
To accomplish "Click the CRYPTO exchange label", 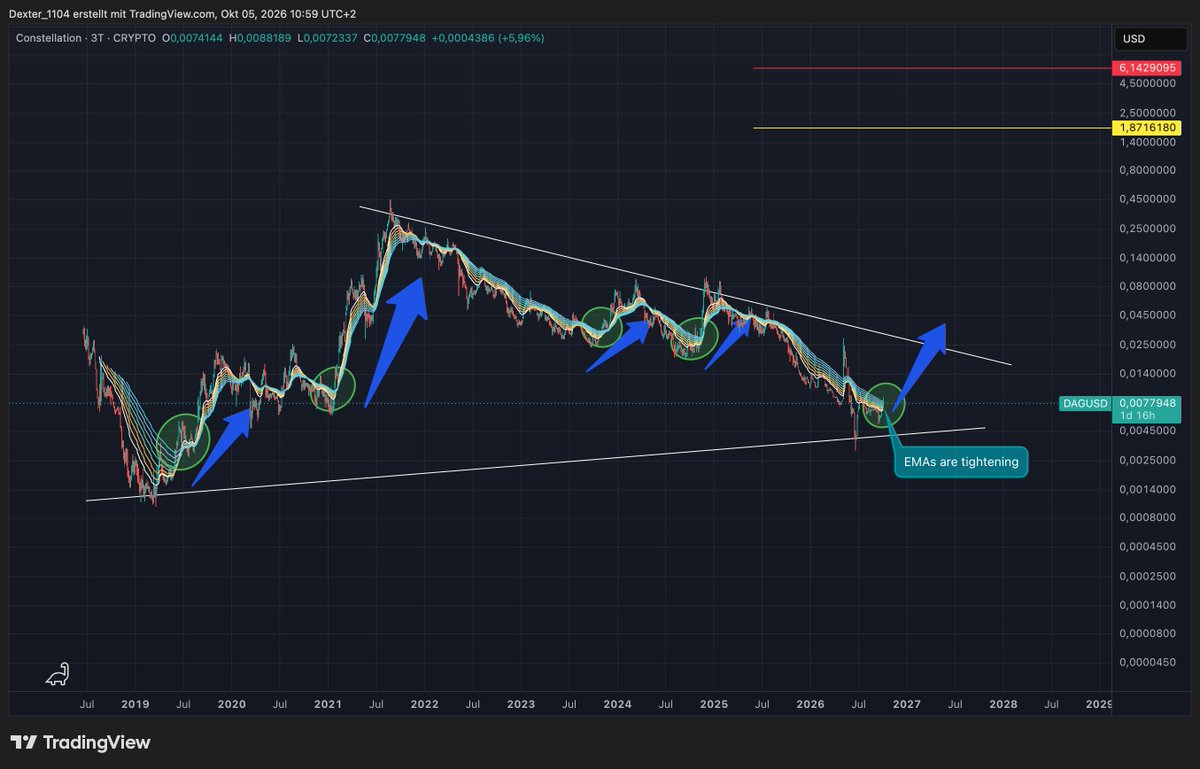I will 135,39.
